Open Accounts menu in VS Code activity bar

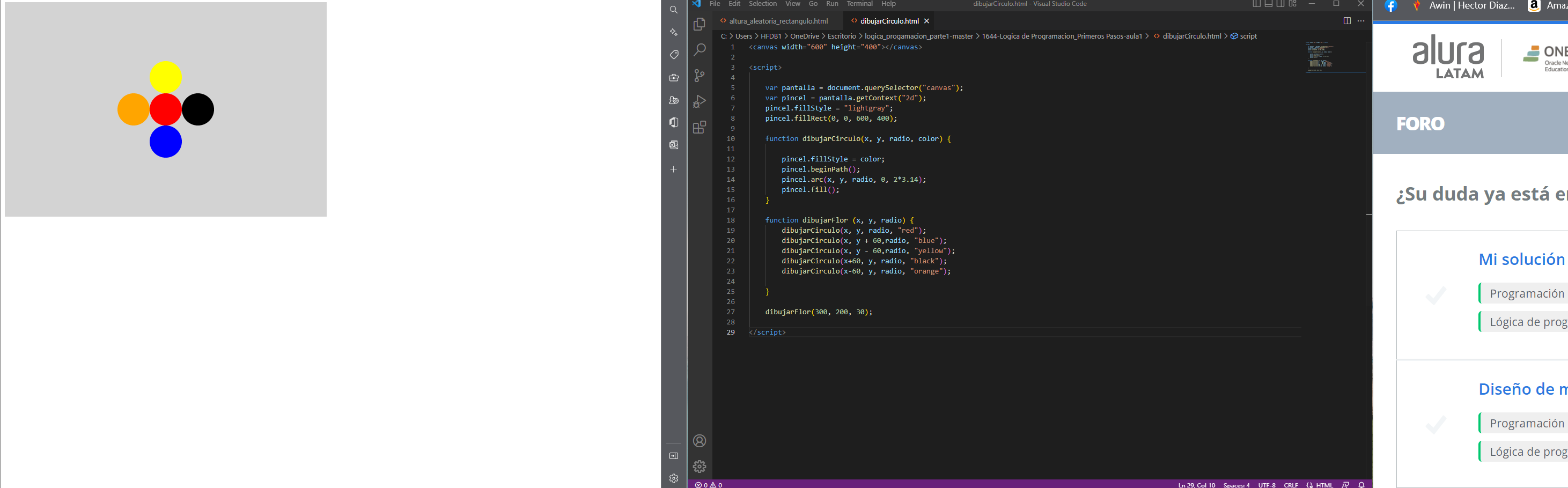(x=700, y=440)
